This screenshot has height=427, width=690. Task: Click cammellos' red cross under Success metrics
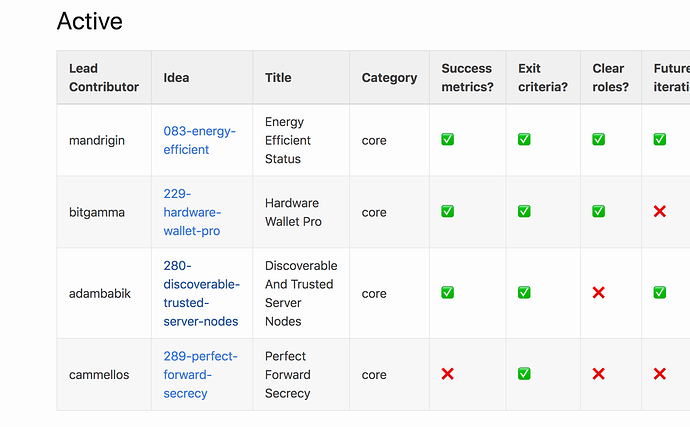click(448, 374)
